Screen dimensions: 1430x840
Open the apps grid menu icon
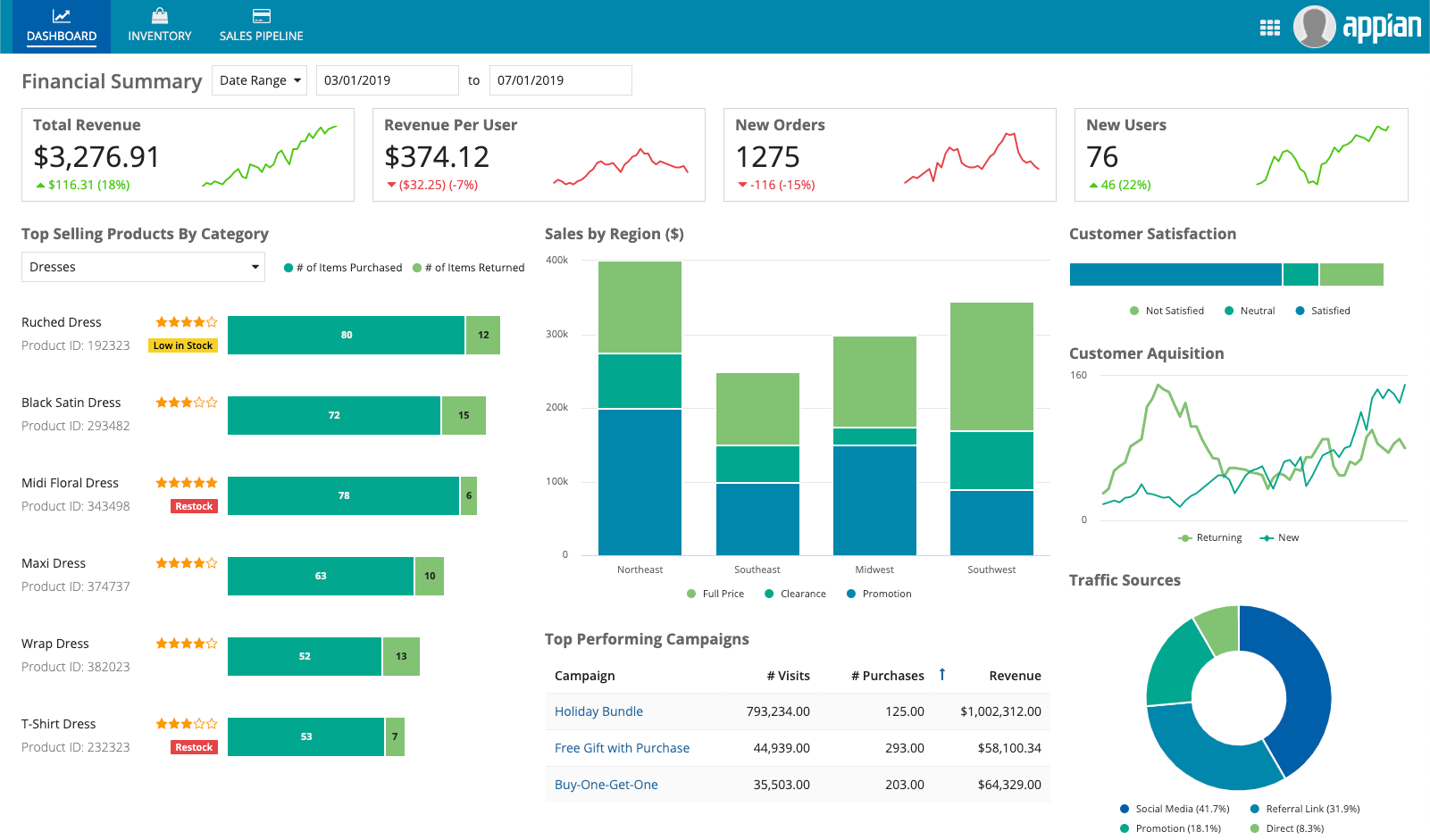pos(1269,28)
